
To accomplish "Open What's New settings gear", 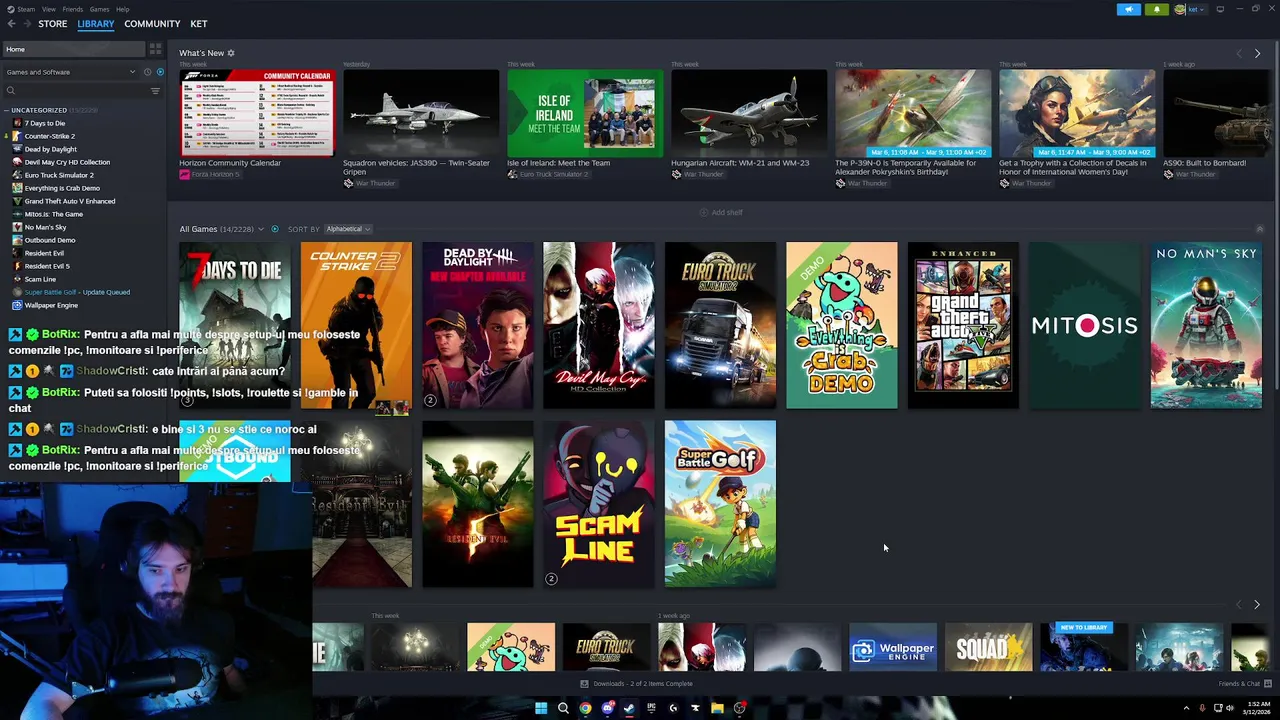I will pos(231,53).
